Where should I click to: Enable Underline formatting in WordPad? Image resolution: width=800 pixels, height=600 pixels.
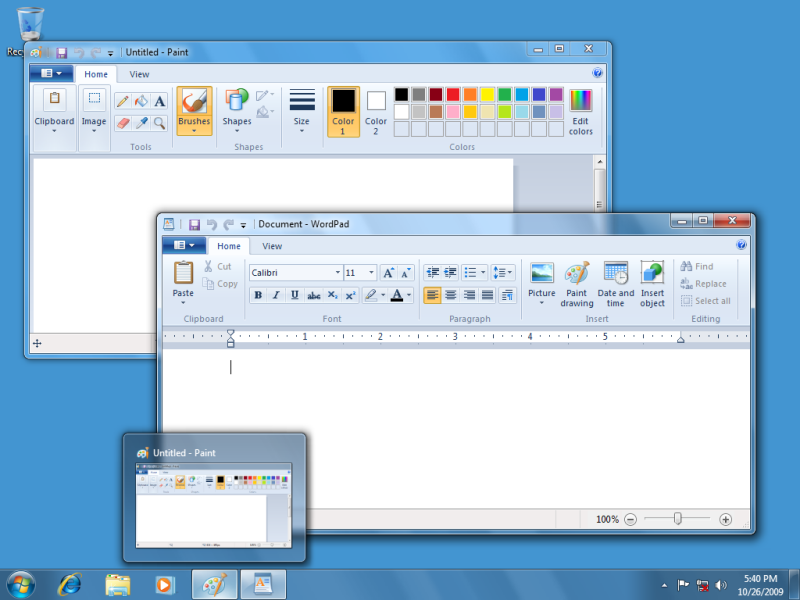point(294,295)
